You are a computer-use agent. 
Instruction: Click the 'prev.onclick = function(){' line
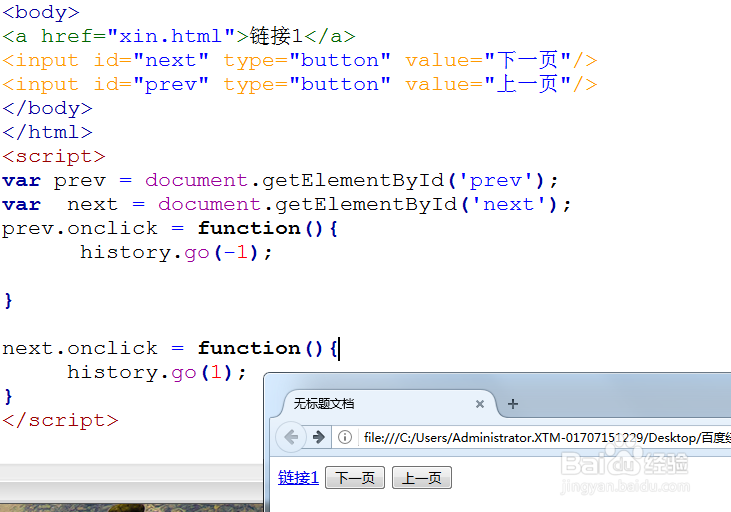[x=170, y=228]
